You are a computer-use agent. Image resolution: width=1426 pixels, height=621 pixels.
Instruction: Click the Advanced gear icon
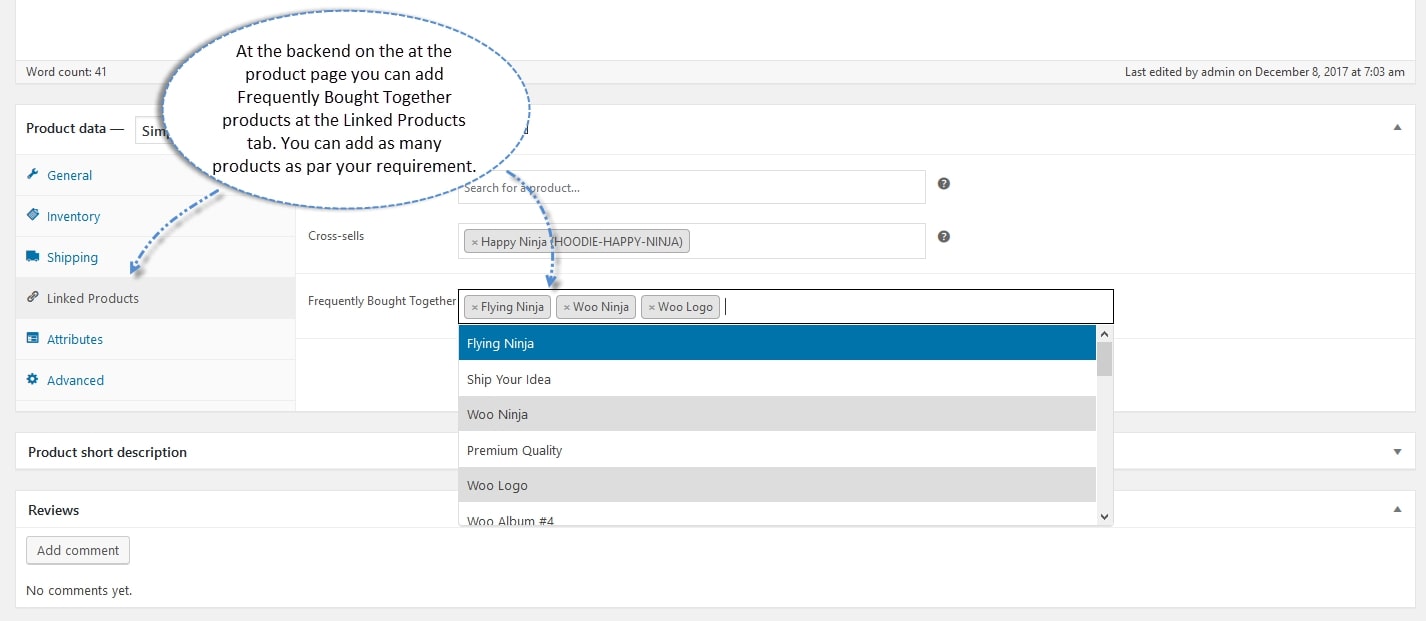33,380
